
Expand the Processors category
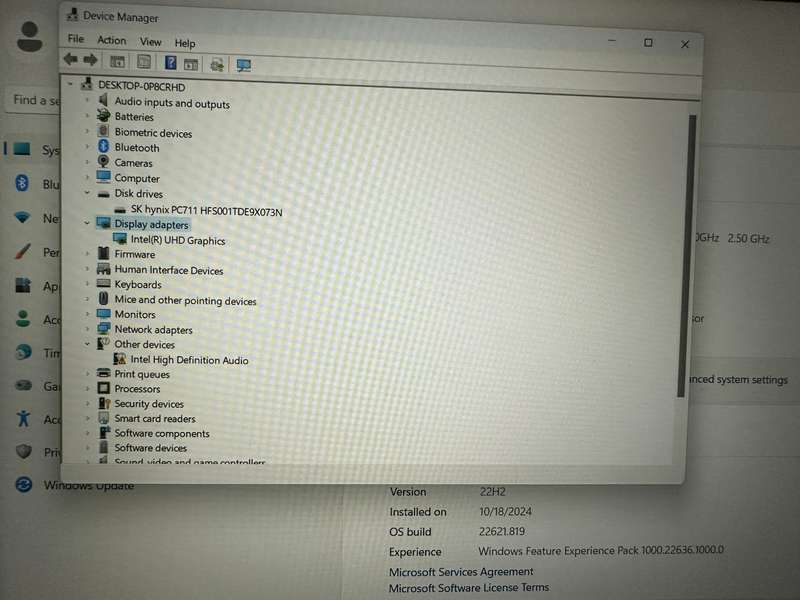pos(88,388)
